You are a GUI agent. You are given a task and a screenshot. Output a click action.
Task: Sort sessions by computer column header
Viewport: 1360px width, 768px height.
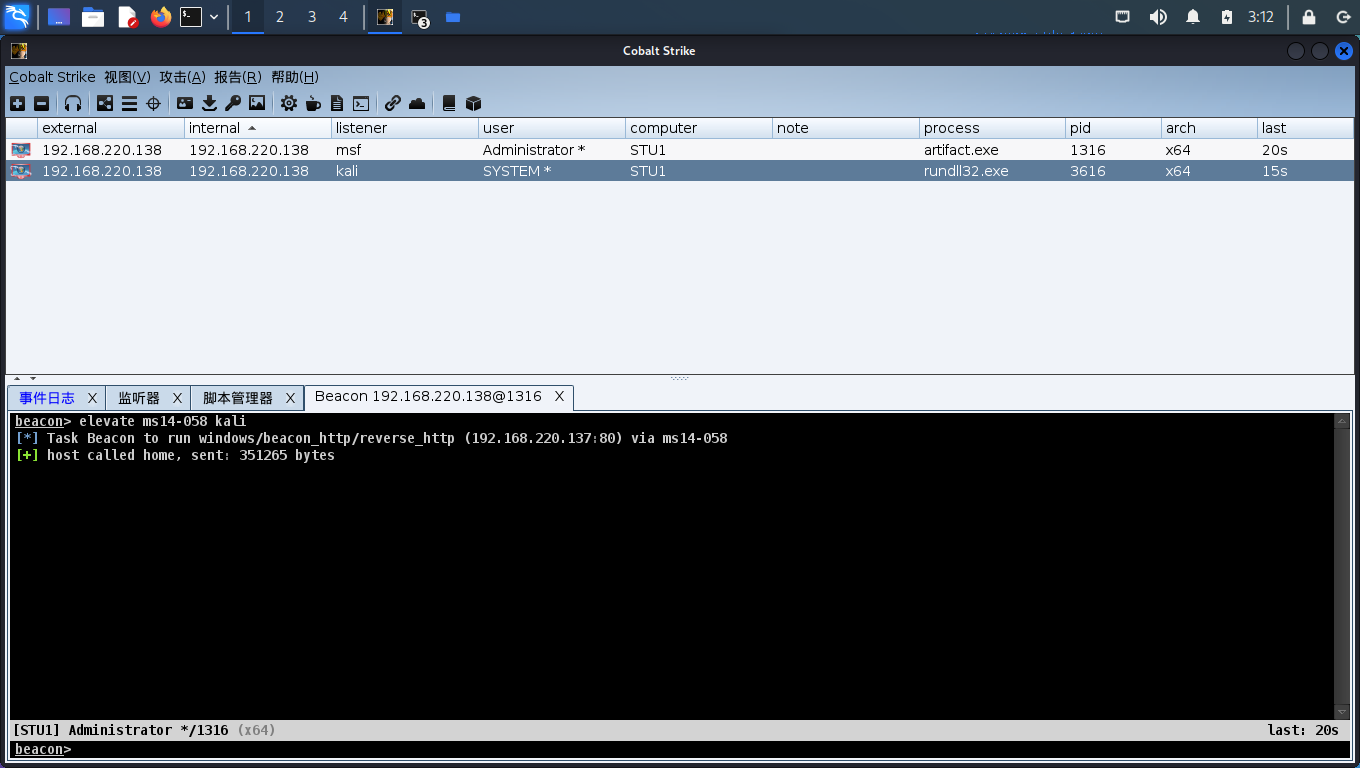pyautogui.click(x=699, y=128)
